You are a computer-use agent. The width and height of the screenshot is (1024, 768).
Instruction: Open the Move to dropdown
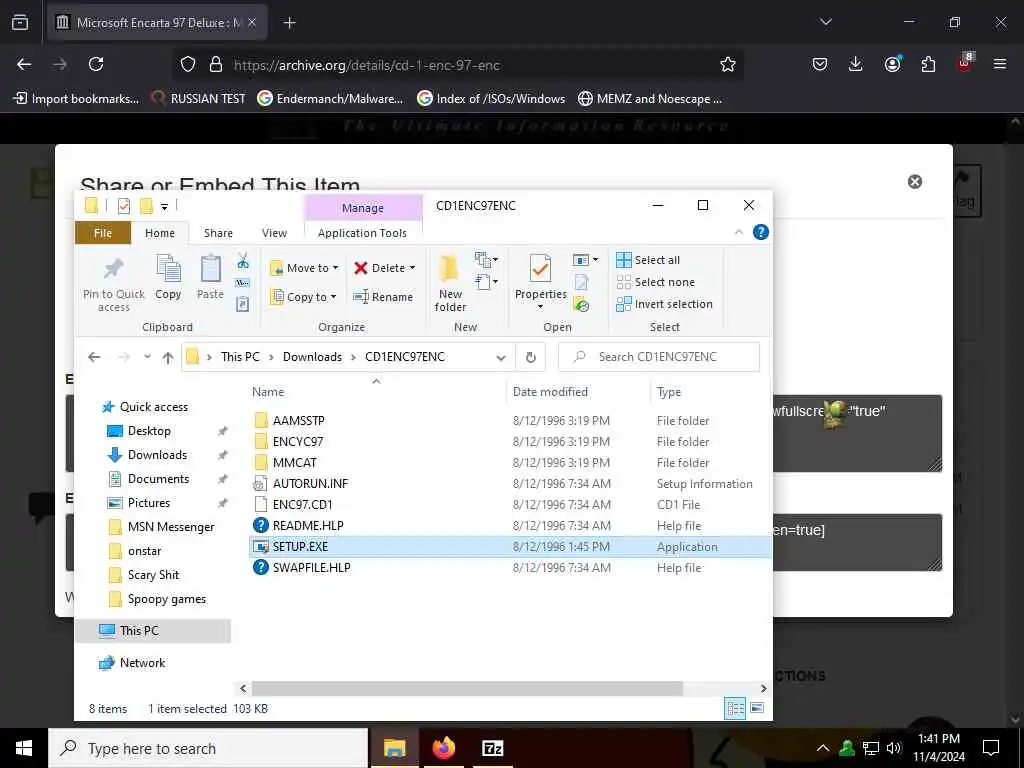[304, 268]
